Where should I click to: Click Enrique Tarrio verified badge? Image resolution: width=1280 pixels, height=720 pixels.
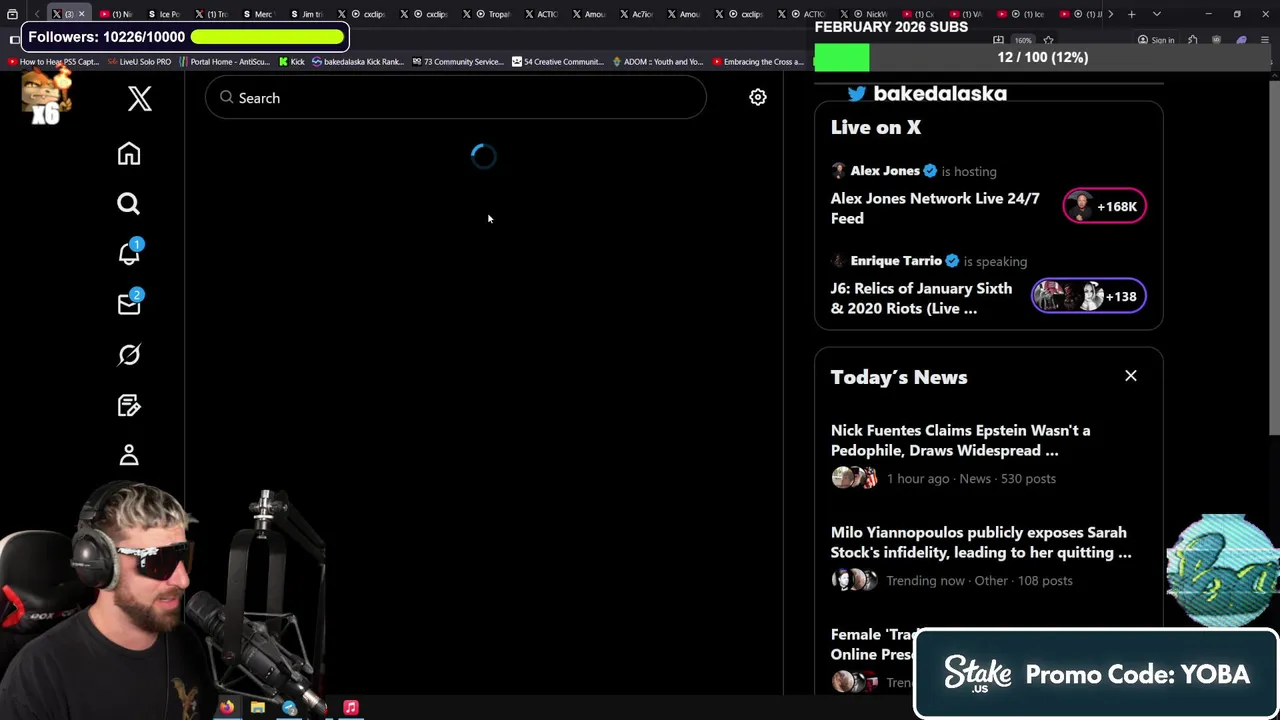(952, 261)
